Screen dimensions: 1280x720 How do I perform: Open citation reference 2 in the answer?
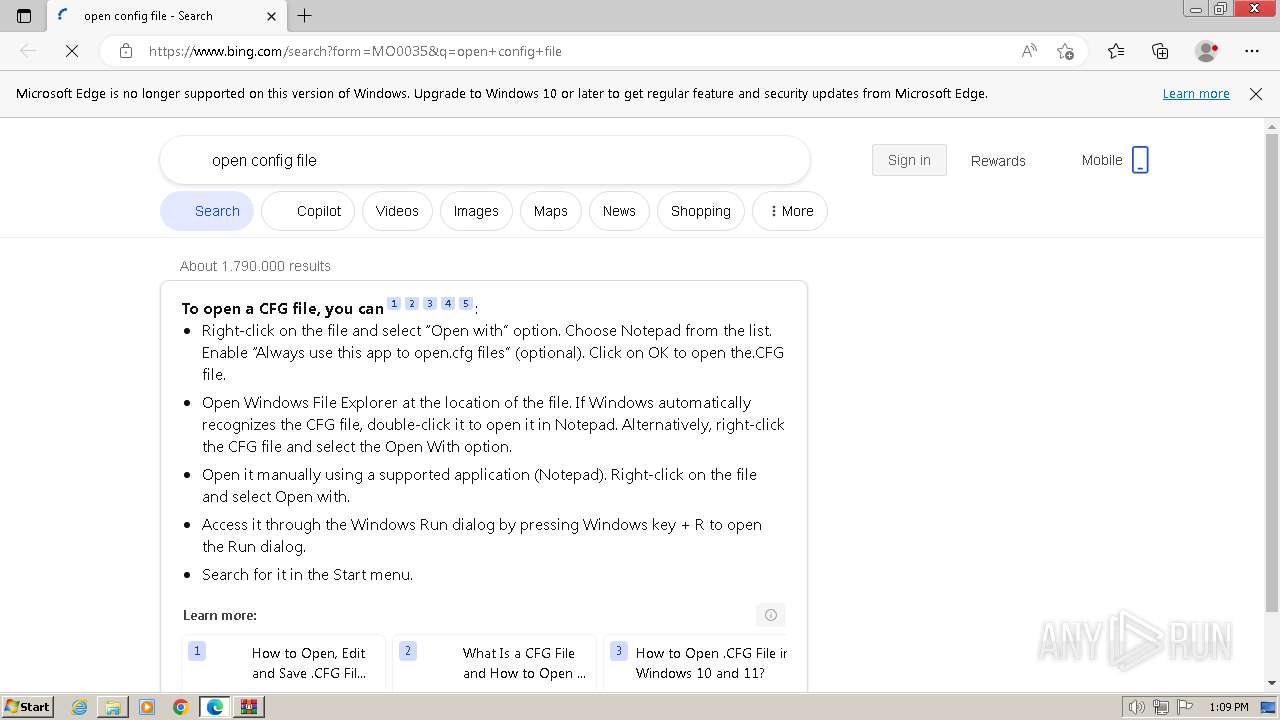tap(412, 304)
